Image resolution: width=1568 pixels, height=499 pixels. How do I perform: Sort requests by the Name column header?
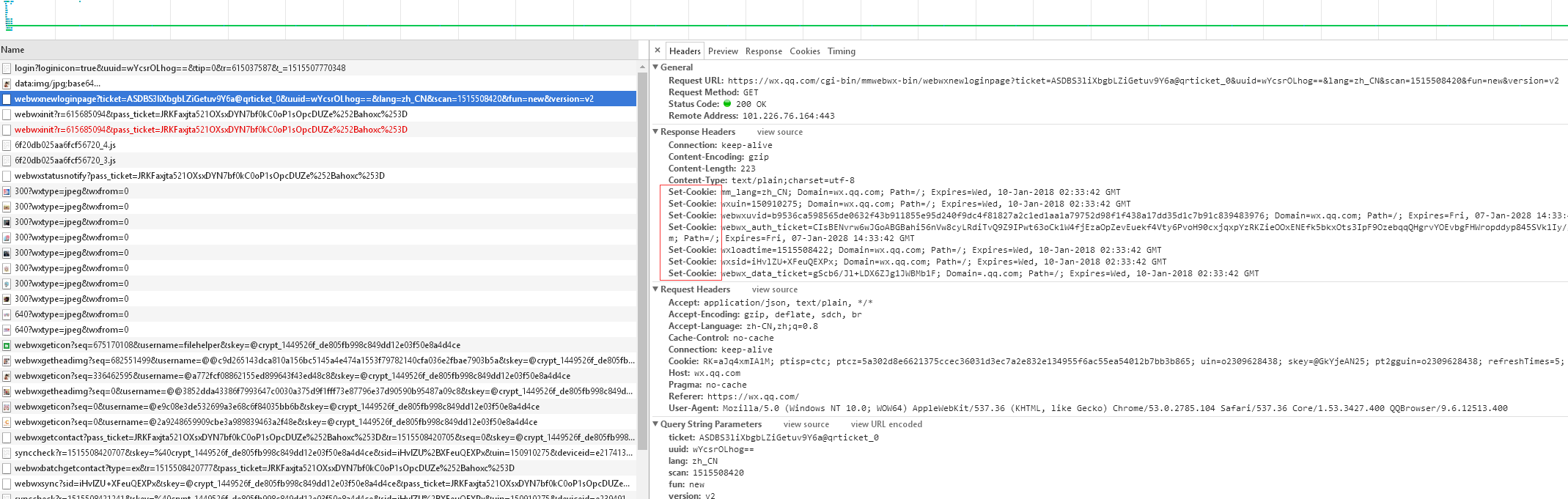point(318,50)
